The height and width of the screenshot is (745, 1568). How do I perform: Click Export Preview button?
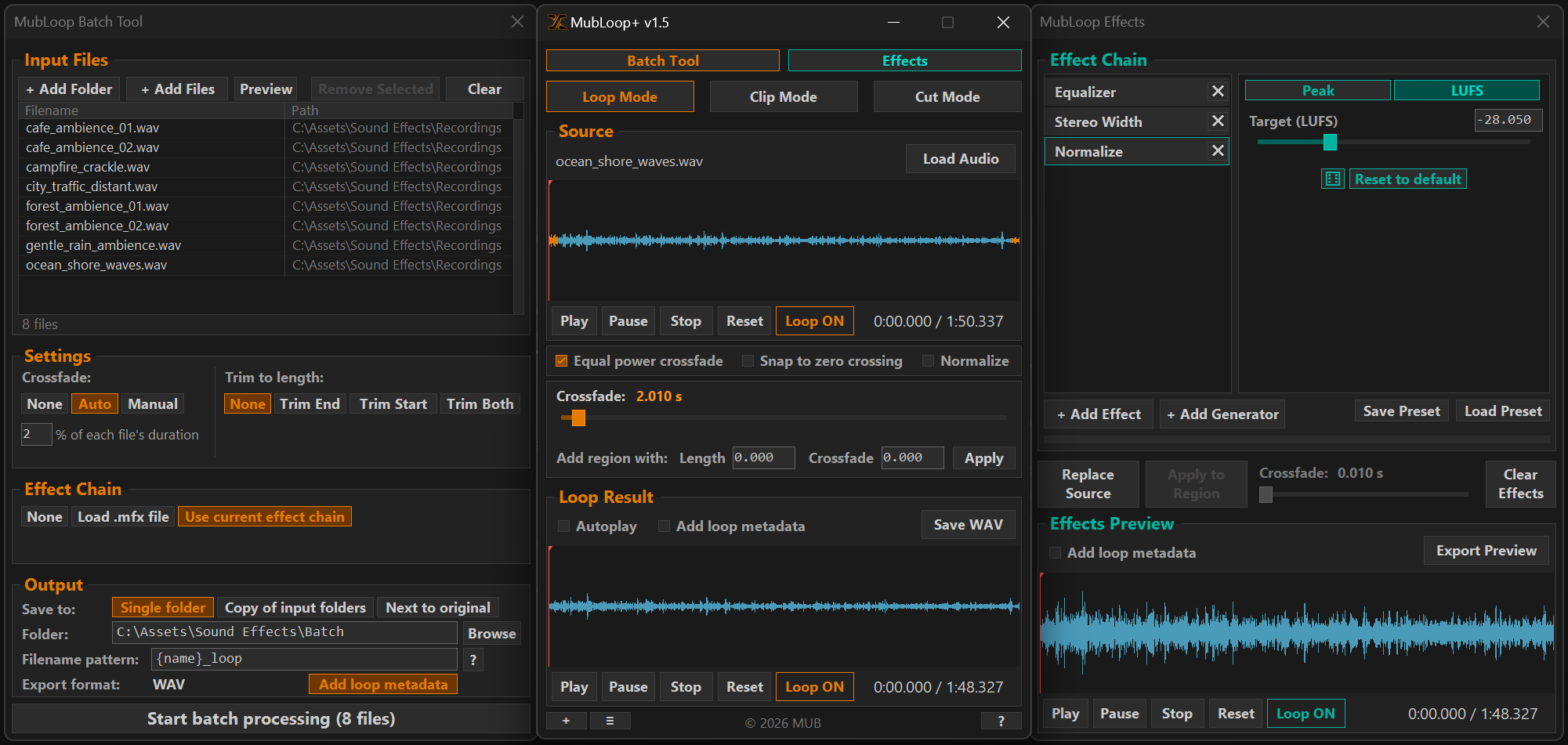point(1486,551)
